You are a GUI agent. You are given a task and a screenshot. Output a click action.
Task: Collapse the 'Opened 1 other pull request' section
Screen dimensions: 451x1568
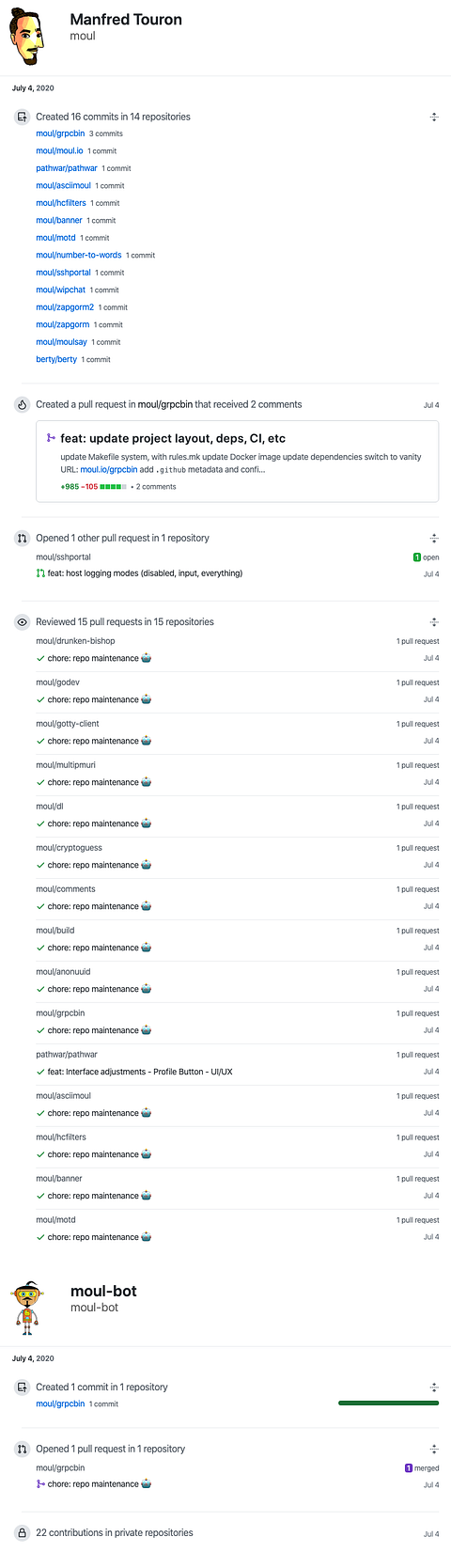point(434,538)
